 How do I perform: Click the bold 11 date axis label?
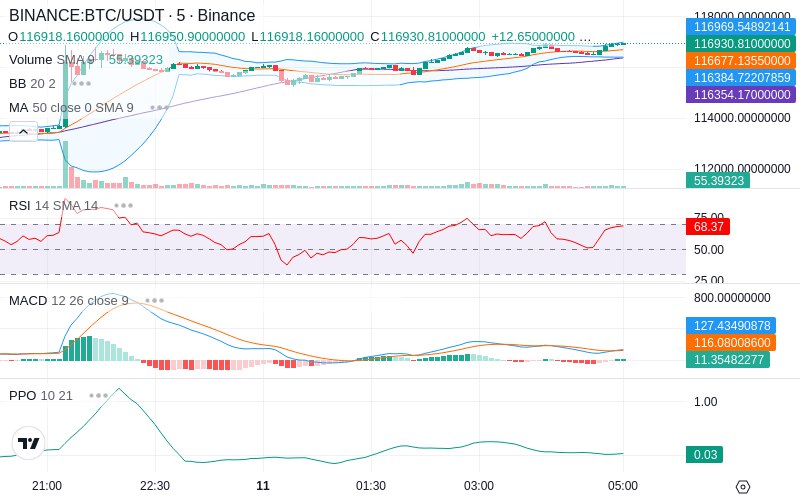[263, 486]
